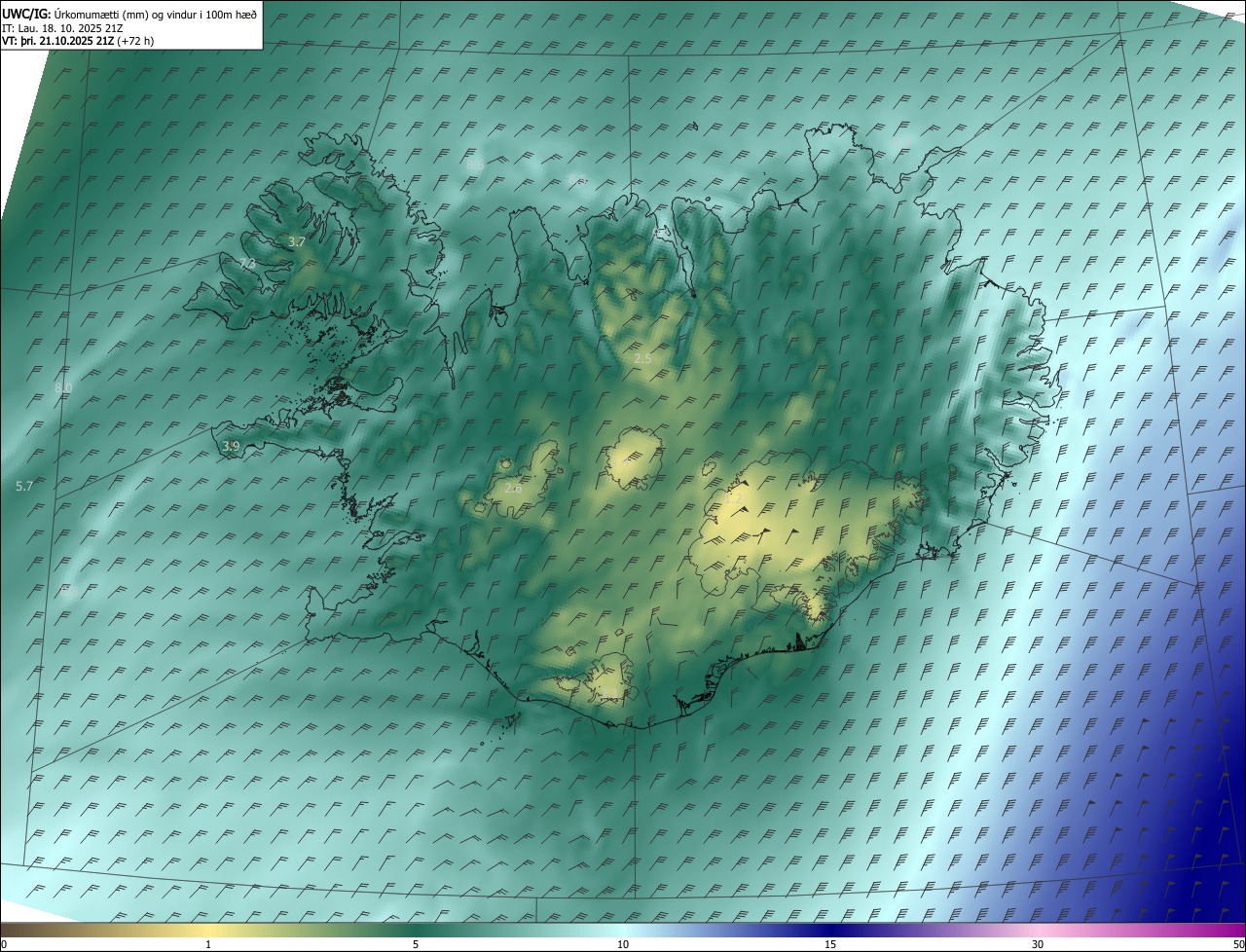Click the 15 tick on the color scale
The image size is (1246, 952).
click(830, 944)
